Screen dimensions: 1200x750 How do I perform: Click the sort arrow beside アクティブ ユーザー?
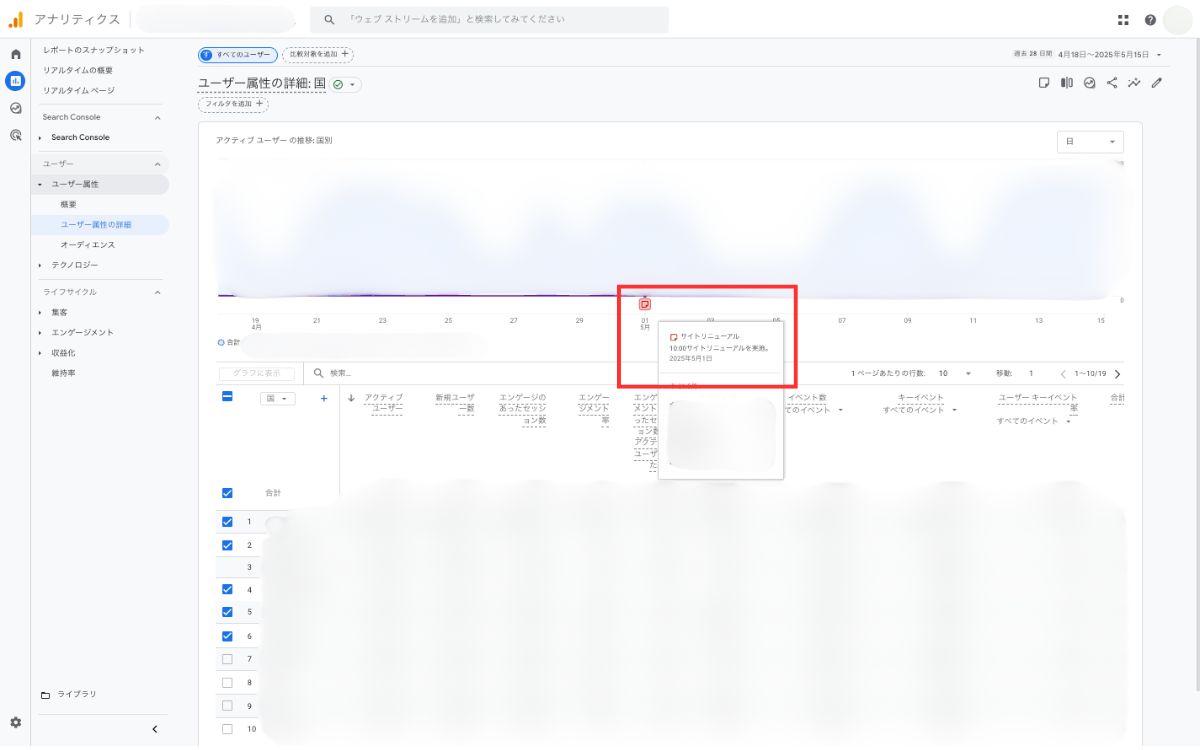click(x=351, y=398)
